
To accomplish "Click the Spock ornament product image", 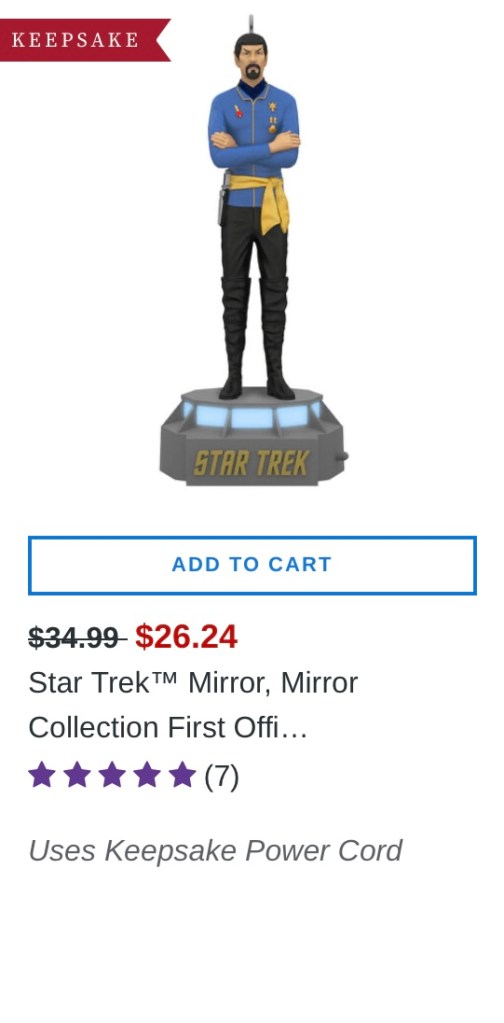I will coord(253,251).
